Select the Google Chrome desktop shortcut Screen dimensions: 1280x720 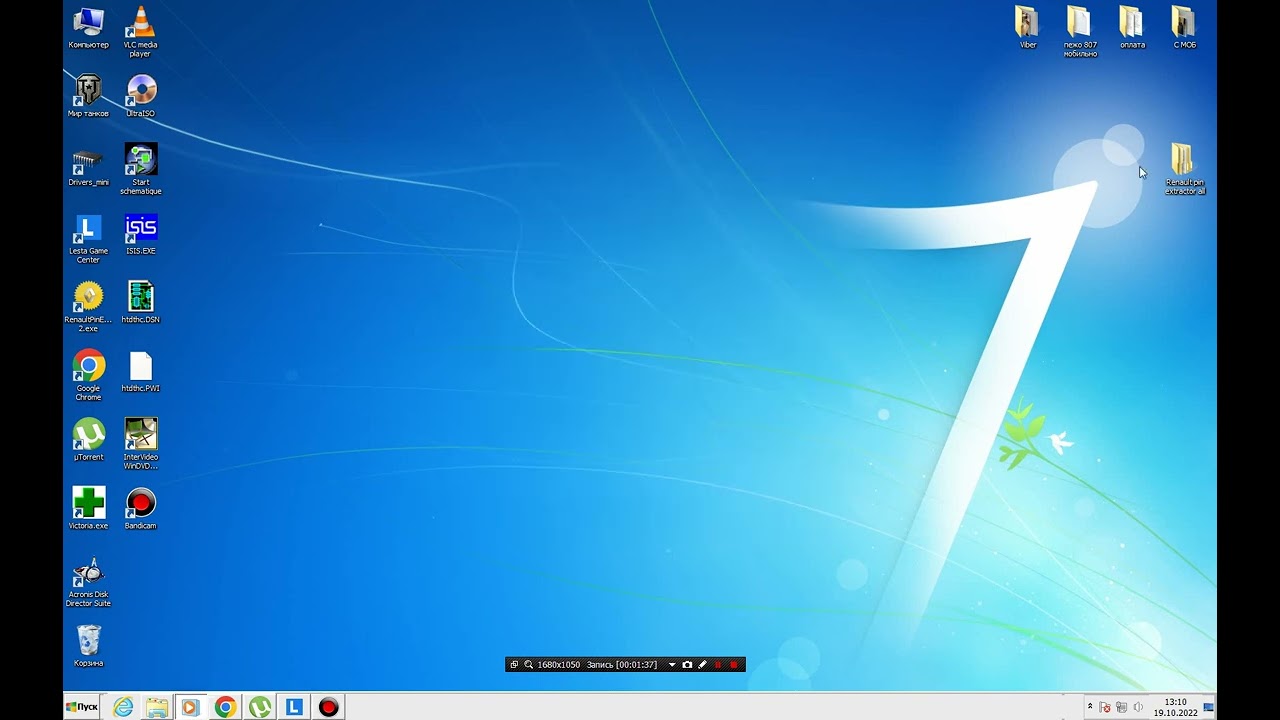[x=88, y=375]
